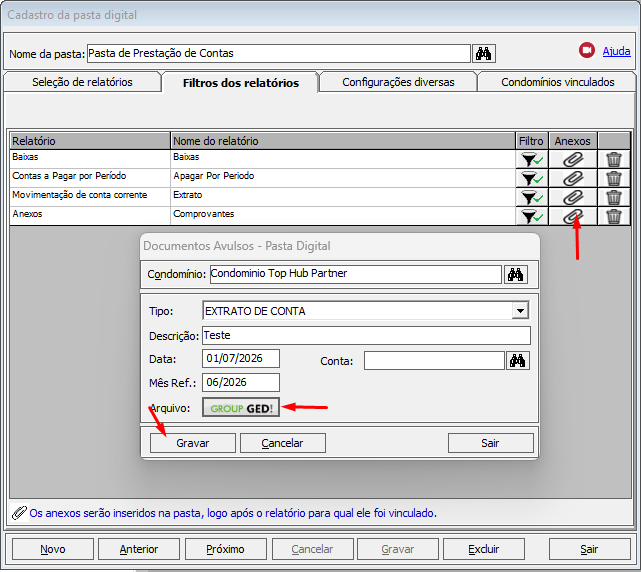Open attachments paperclip for the Extrato row
The image size is (641, 572).
[573, 197]
